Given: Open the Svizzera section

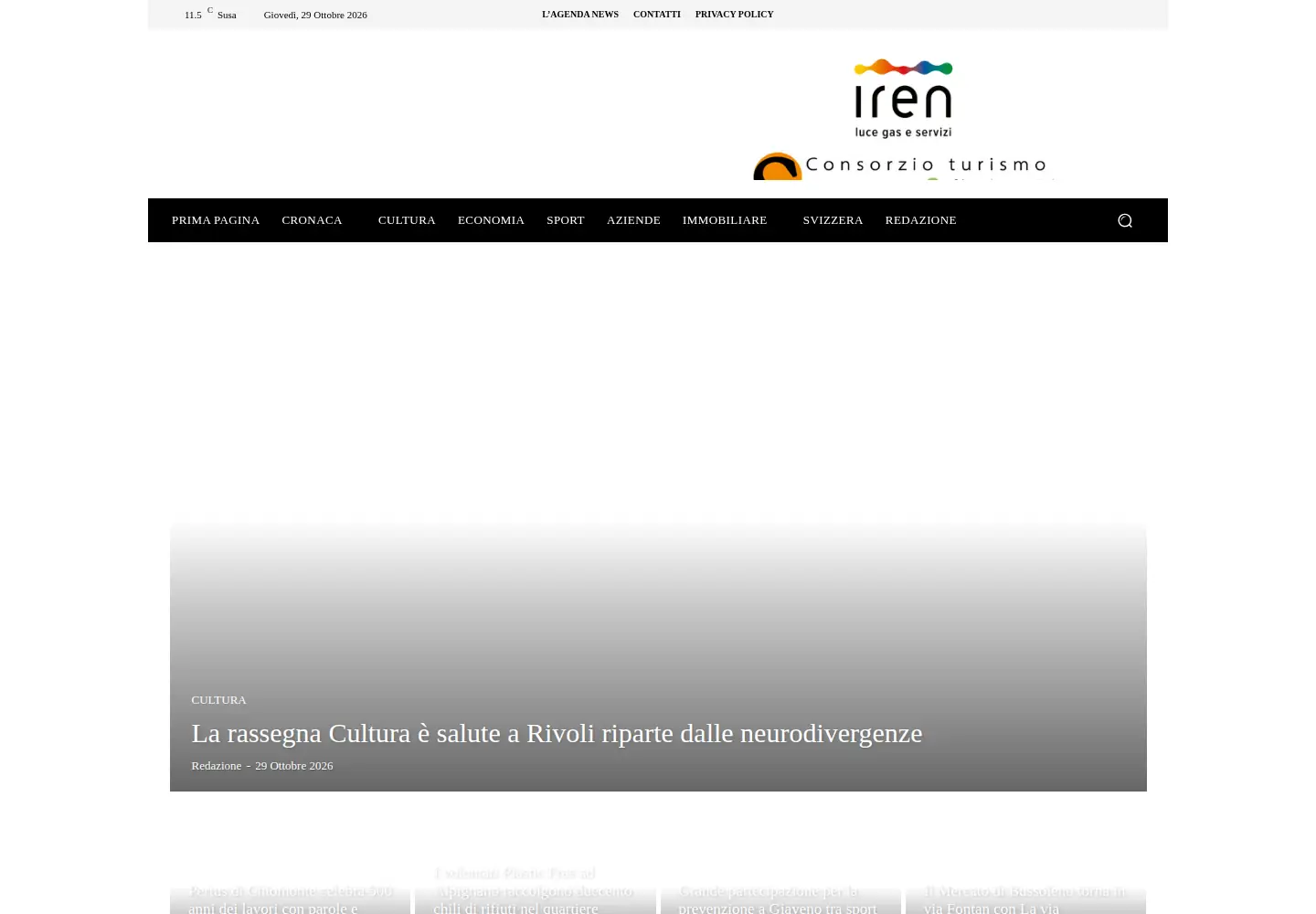Looking at the screenshot, I should [833, 220].
